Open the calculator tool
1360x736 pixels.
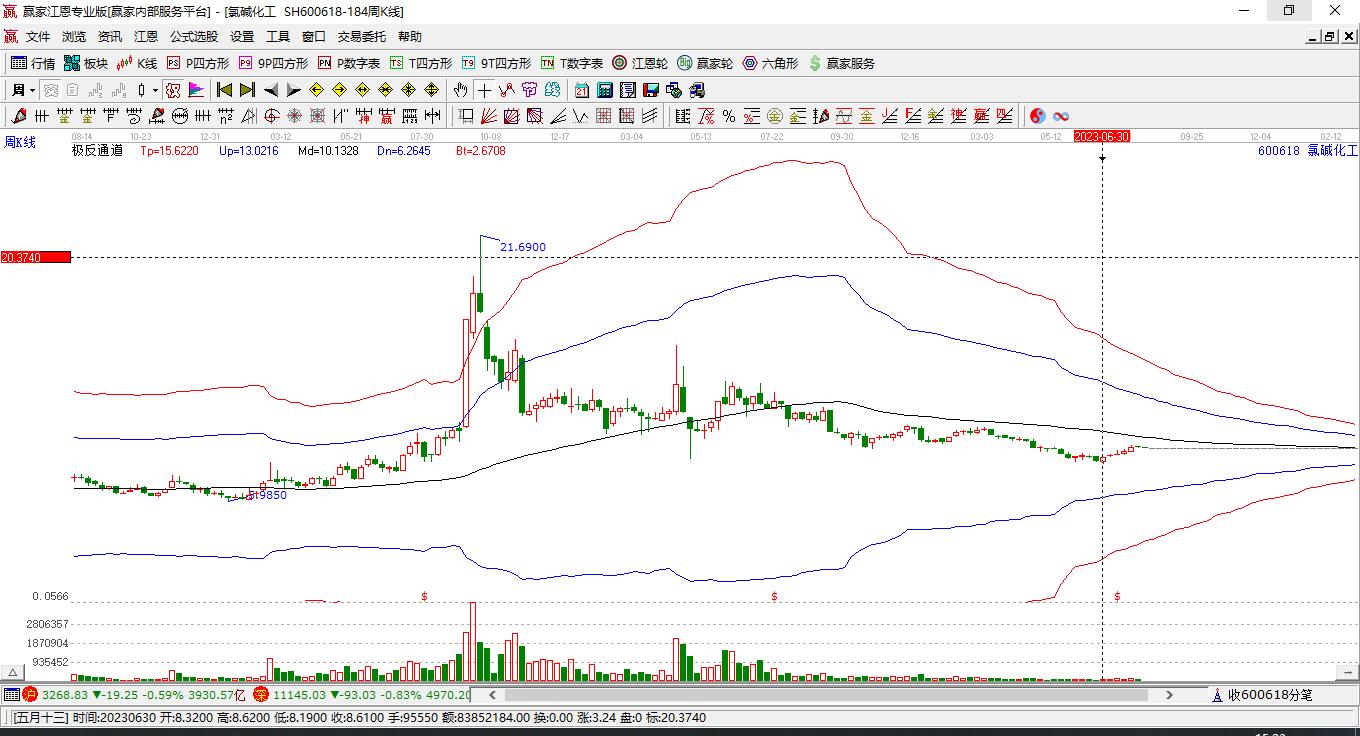[x=604, y=90]
